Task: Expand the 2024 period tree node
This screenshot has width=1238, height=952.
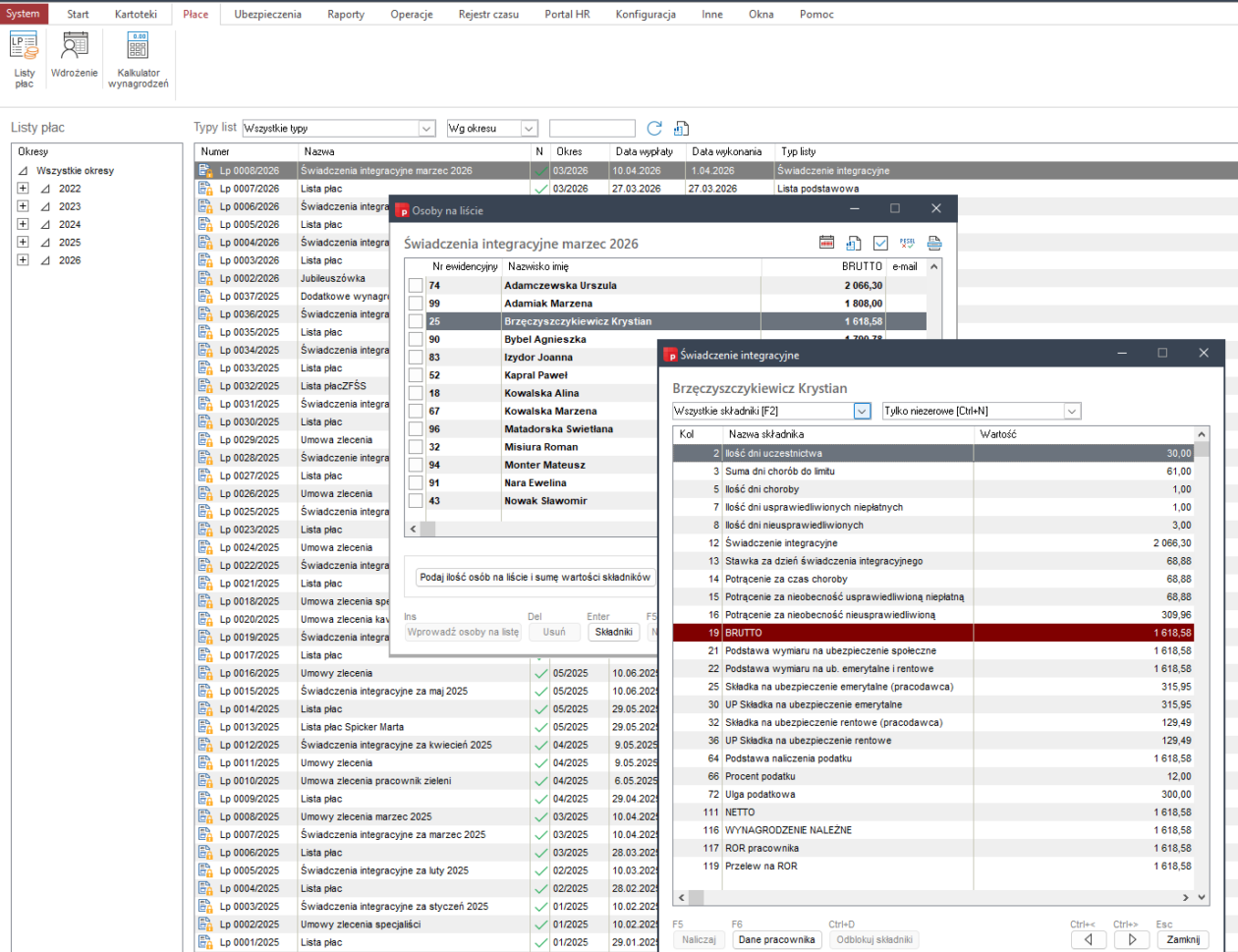Action: coord(23,224)
